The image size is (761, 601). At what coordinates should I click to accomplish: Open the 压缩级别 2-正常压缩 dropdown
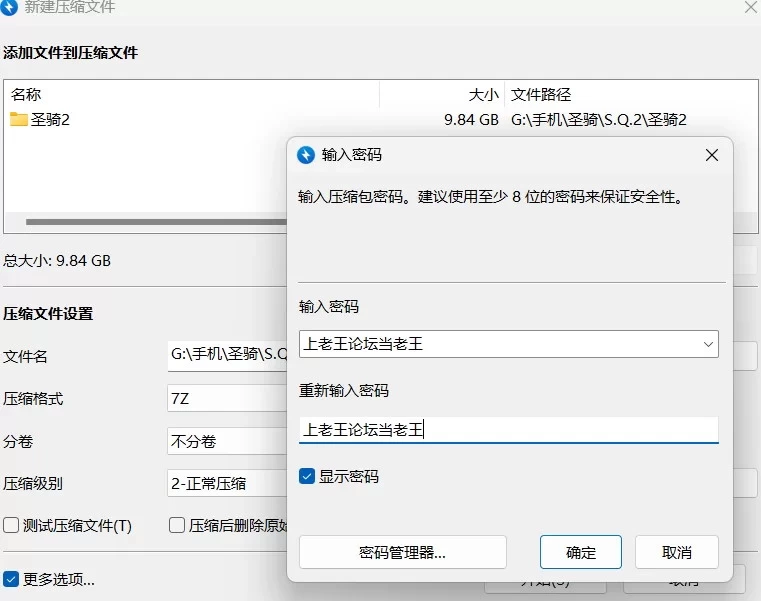(x=228, y=484)
